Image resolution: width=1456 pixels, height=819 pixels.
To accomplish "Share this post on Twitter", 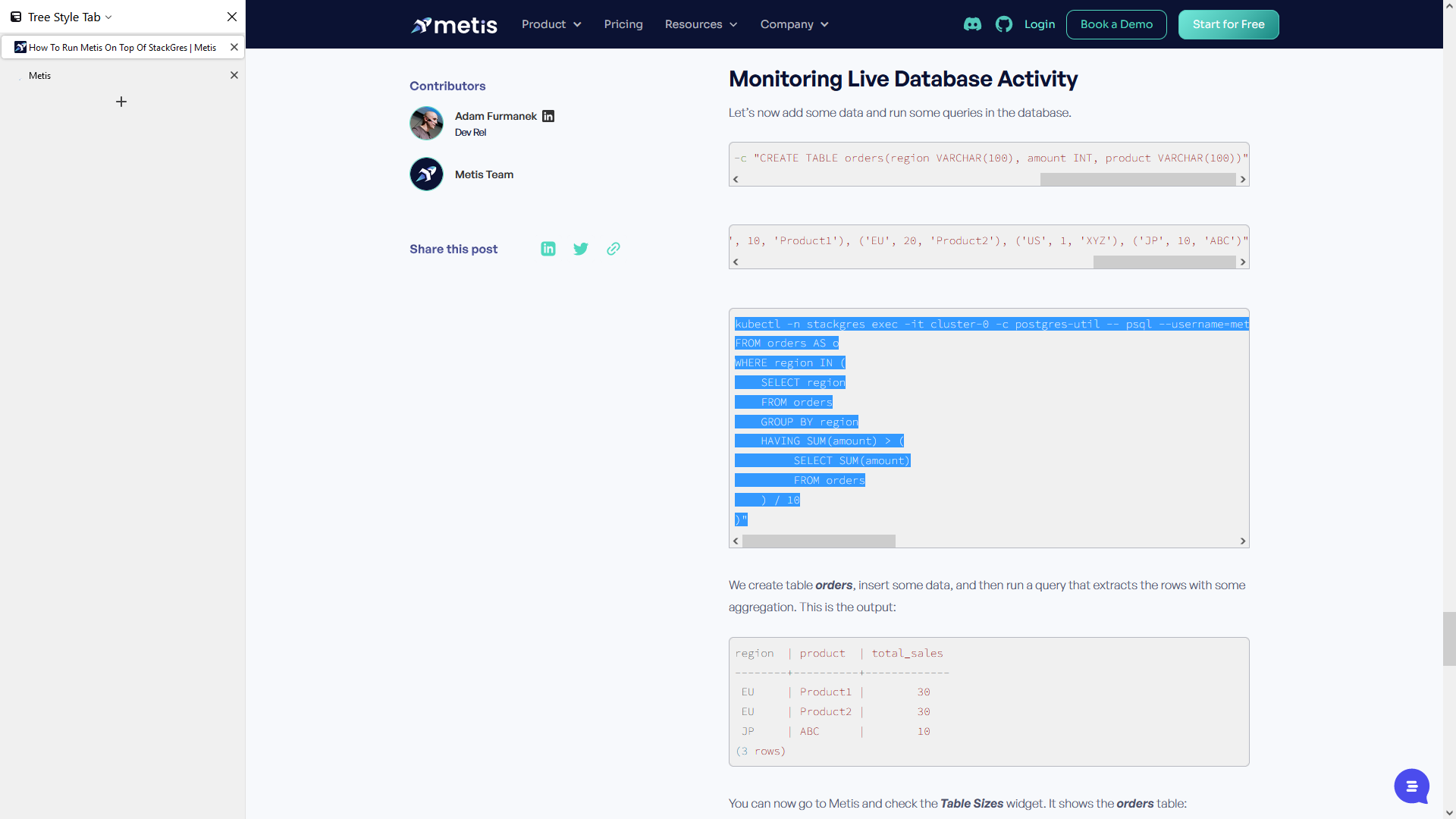I will point(581,249).
